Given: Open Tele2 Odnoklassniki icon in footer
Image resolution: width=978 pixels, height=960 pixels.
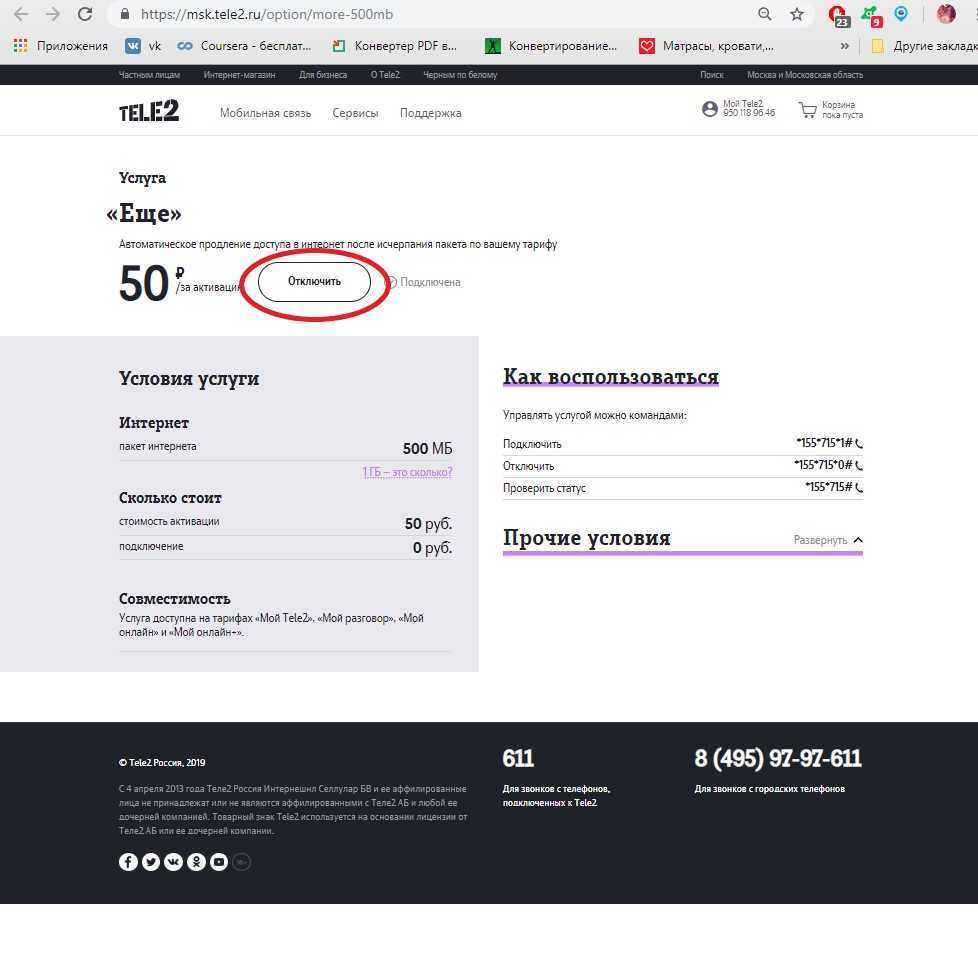Looking at the screenshot, I should click(x=196, y=862).
